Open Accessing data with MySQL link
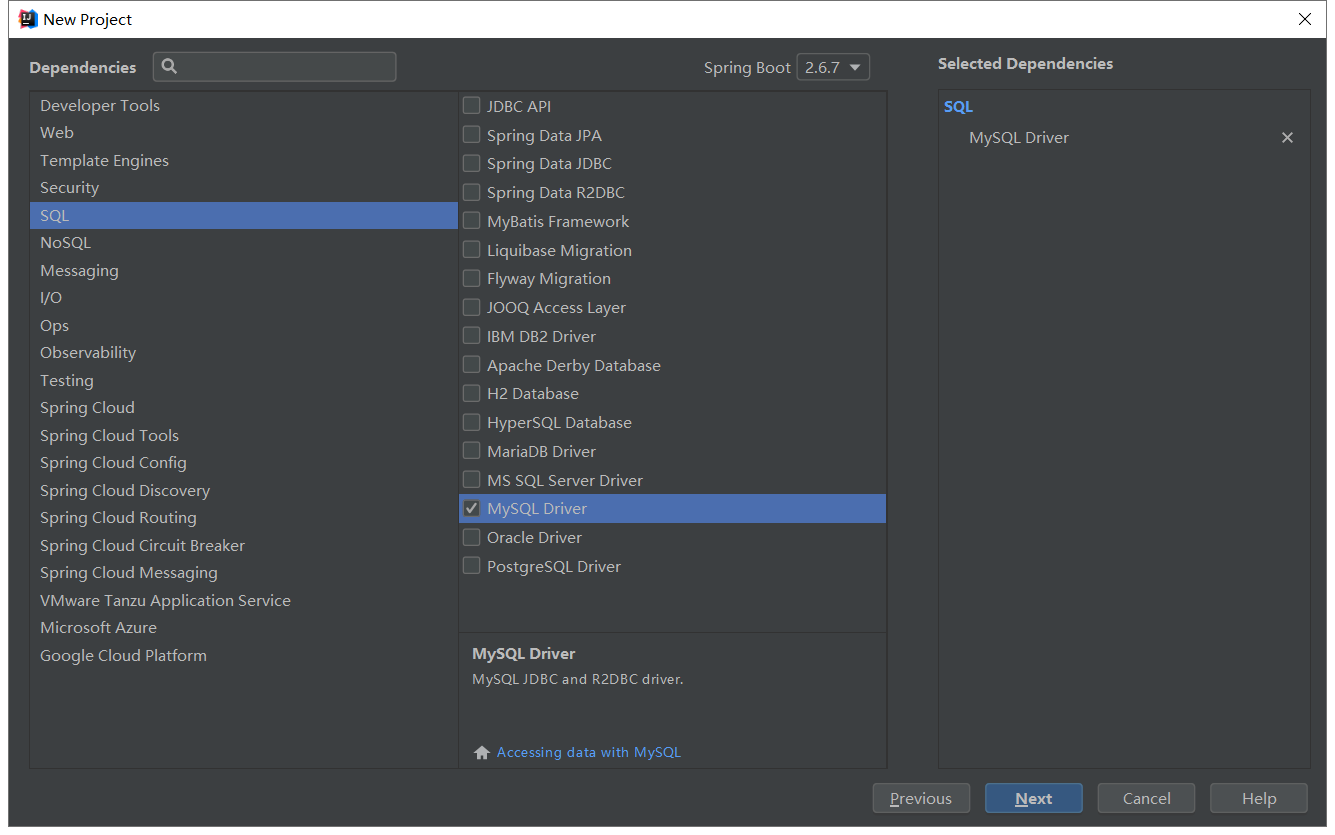Viewport: 1335px width, 835px height. 588,752
